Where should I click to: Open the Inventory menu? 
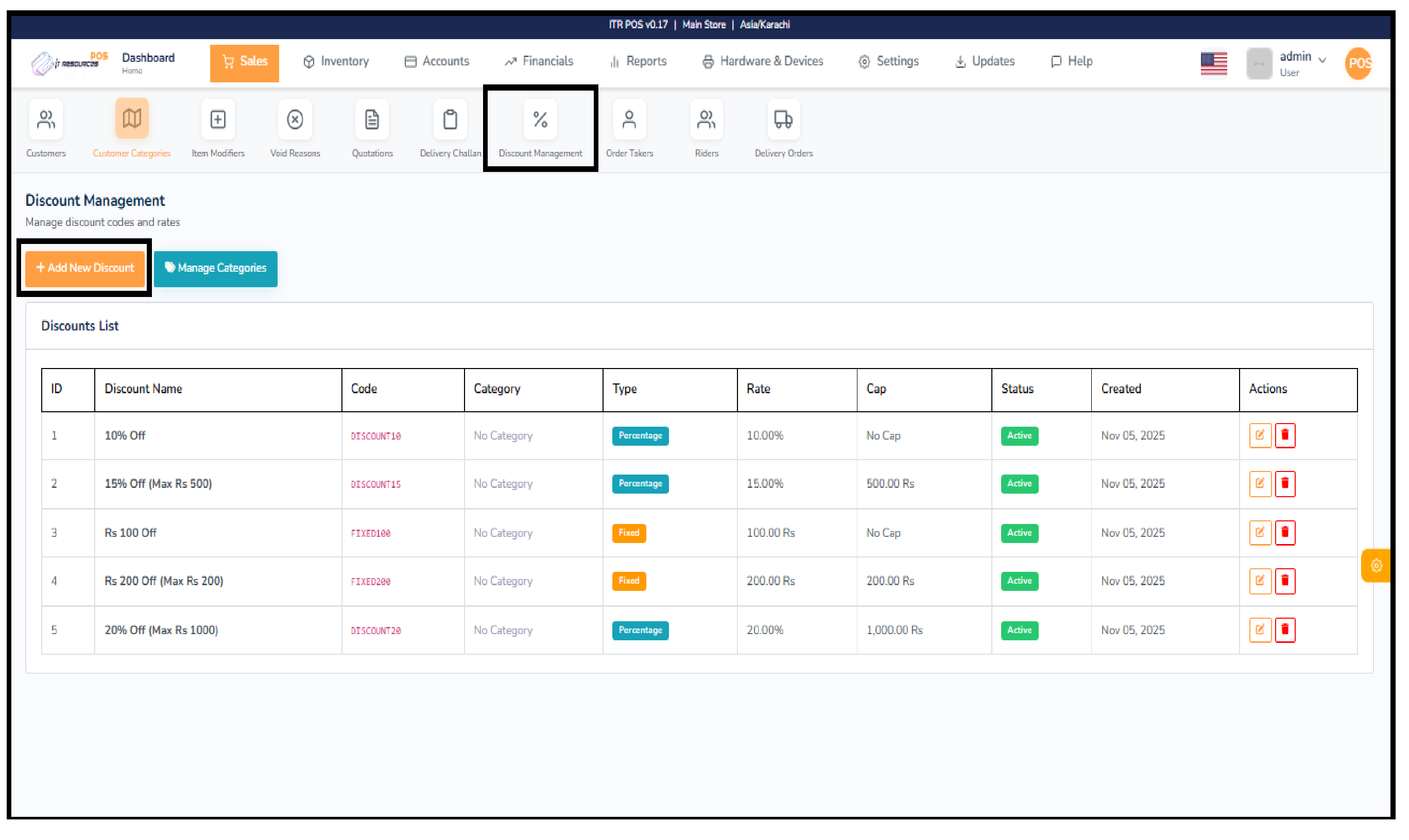335,61
